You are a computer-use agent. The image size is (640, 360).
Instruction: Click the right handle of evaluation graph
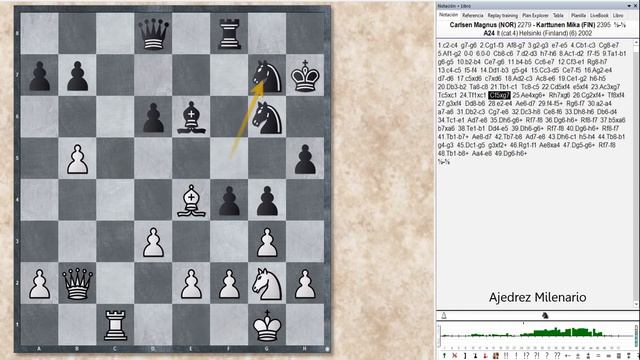tap(636, 336)
